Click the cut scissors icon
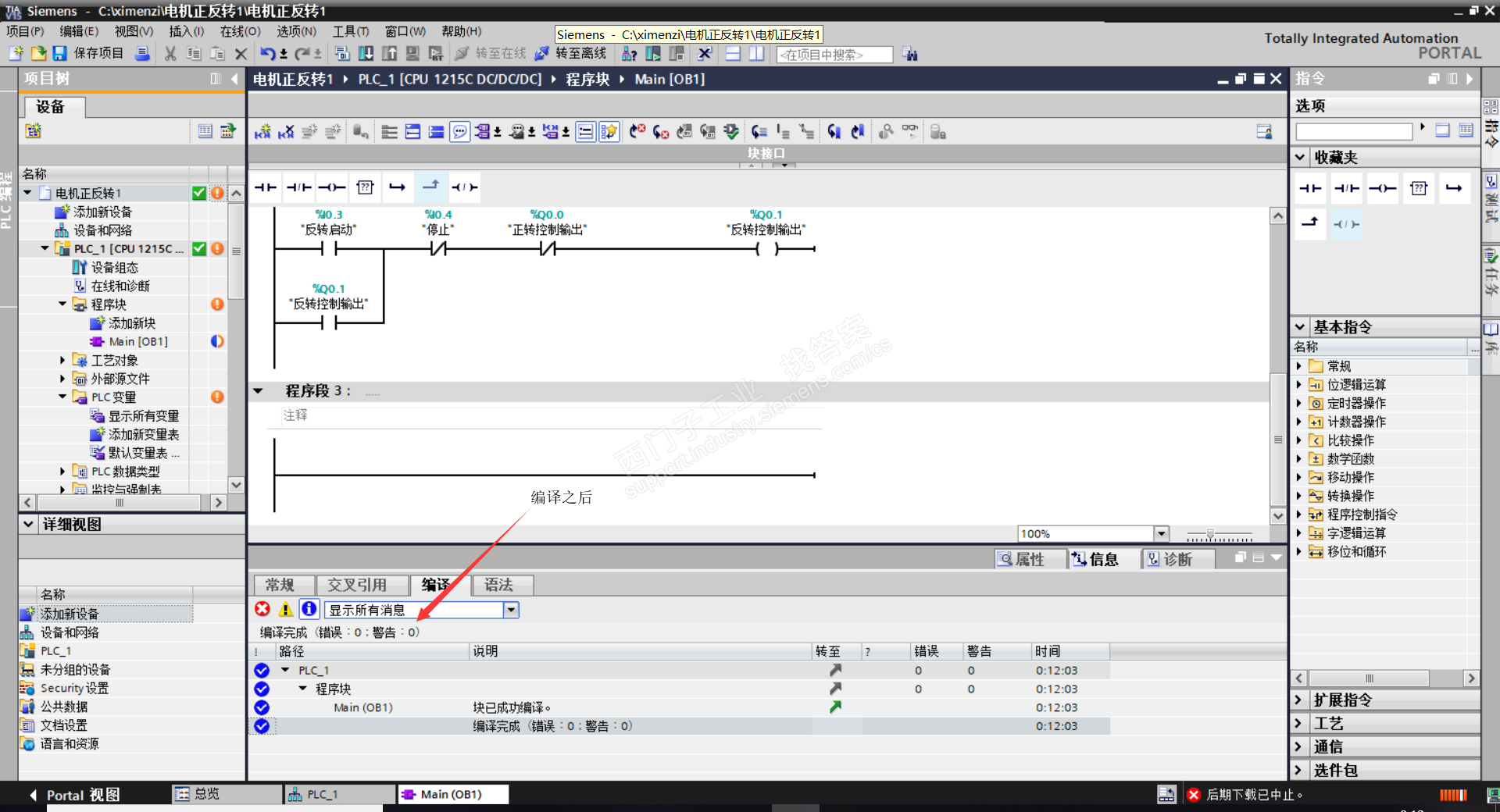The image size is (1500, 812). point(170,54)
